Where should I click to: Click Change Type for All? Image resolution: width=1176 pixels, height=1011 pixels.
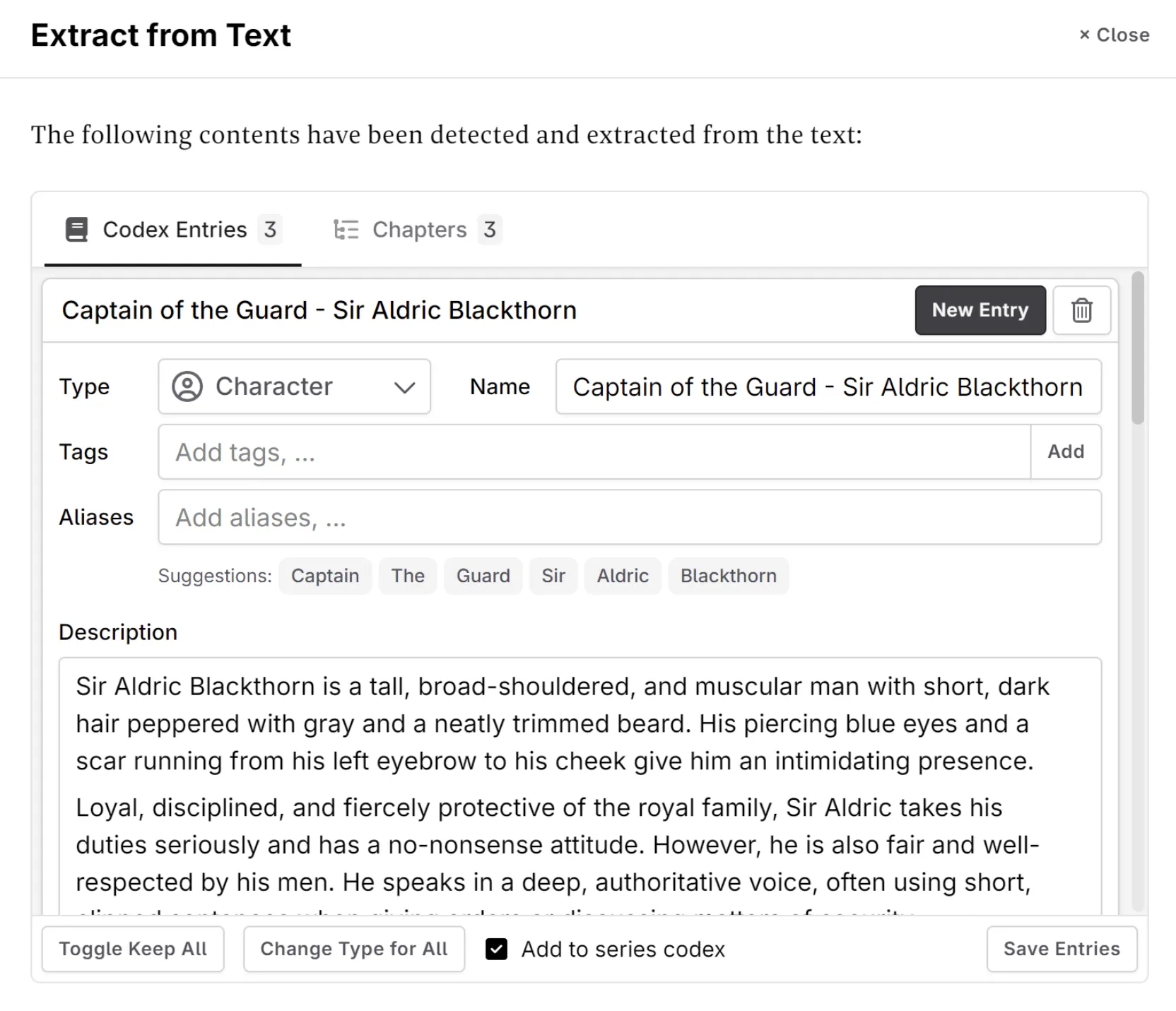(x=353, y=949)
